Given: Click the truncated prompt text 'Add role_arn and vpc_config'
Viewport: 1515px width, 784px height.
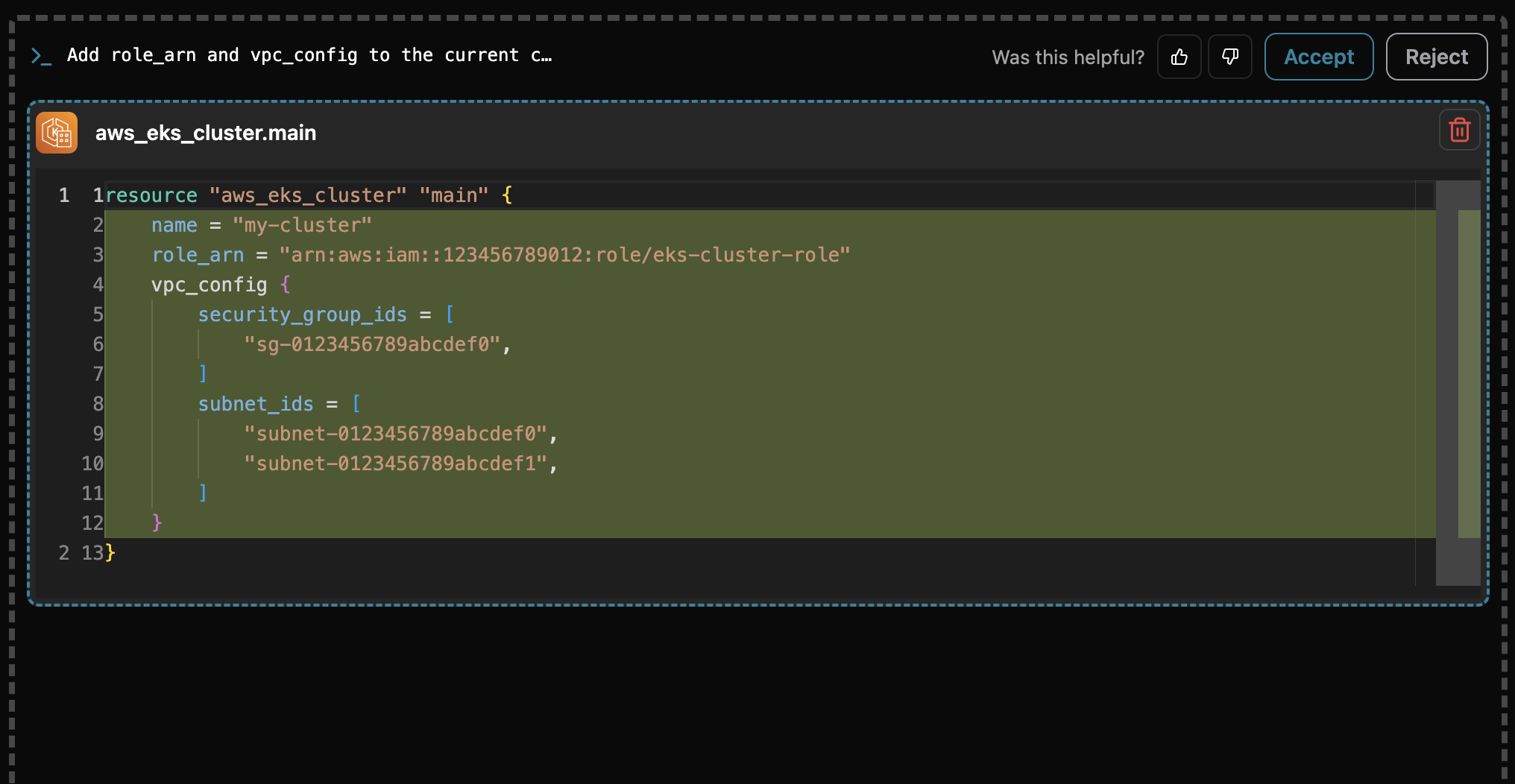Looking at the screenshot, I should pos(309,55).
